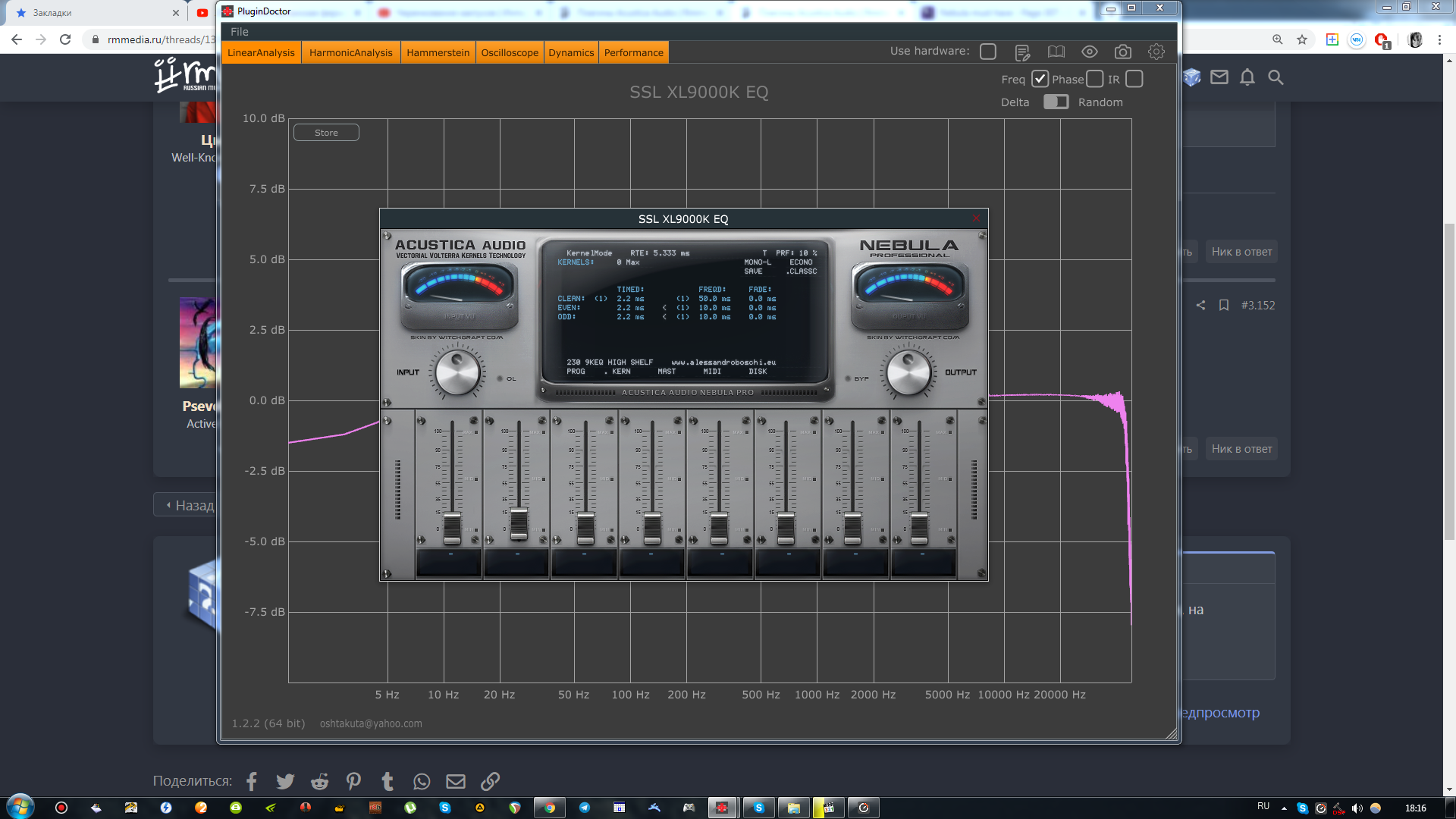Enable the IR checkbox

[x=1134, y=79]
